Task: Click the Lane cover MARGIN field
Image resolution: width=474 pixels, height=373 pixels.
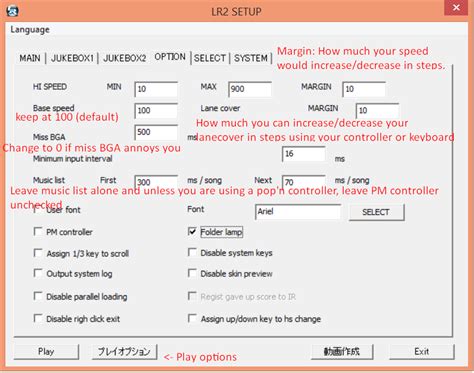Action: (377, 111)
